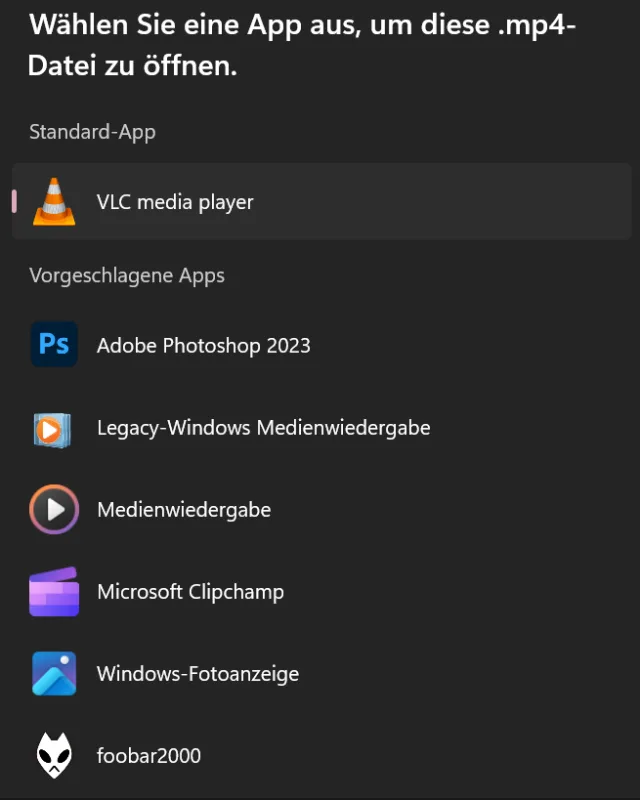Click the VLC traffic cone icon
The image size is (640, 800).
pyautogui.click(x=54, y=202)
